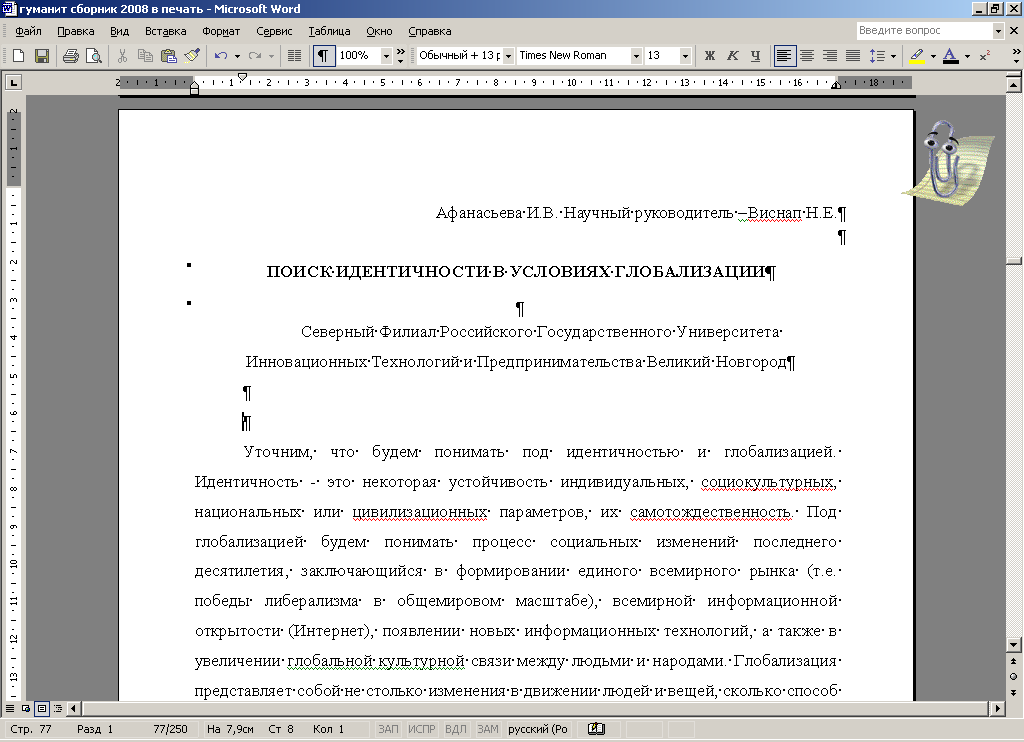Open font color options arrow
Screen dimensions: 1024x742
[967, 56]
